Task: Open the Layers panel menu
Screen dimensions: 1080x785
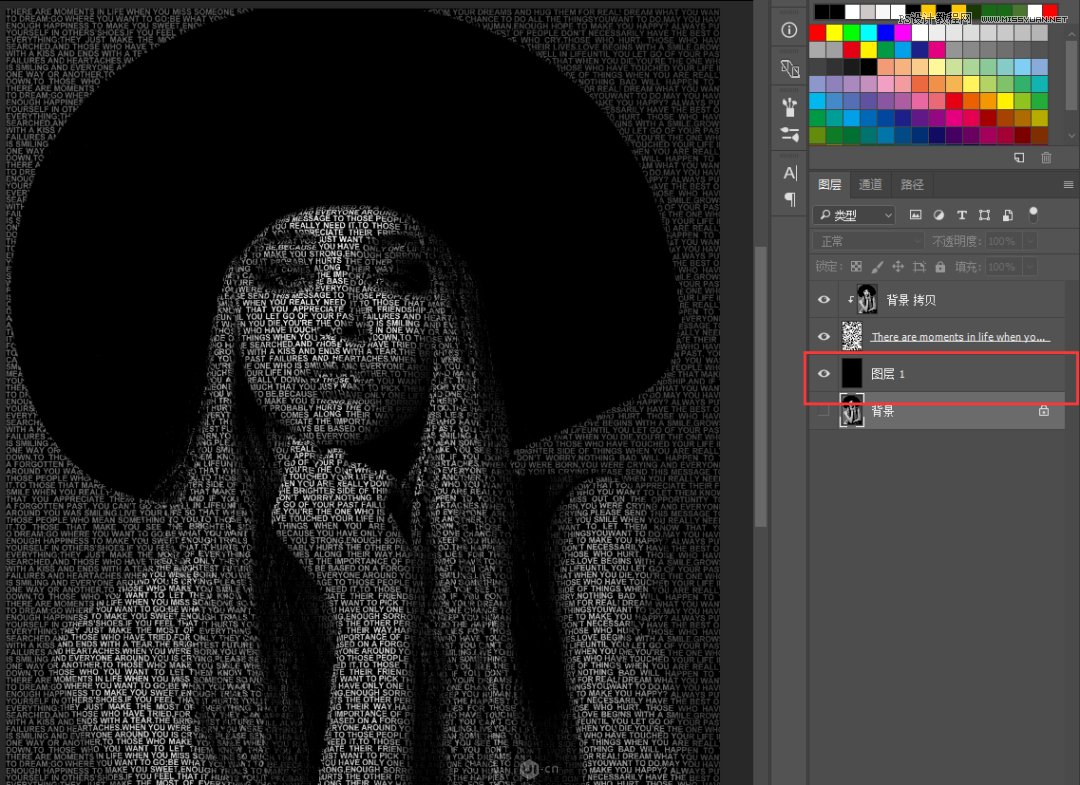Action: 1068,184
